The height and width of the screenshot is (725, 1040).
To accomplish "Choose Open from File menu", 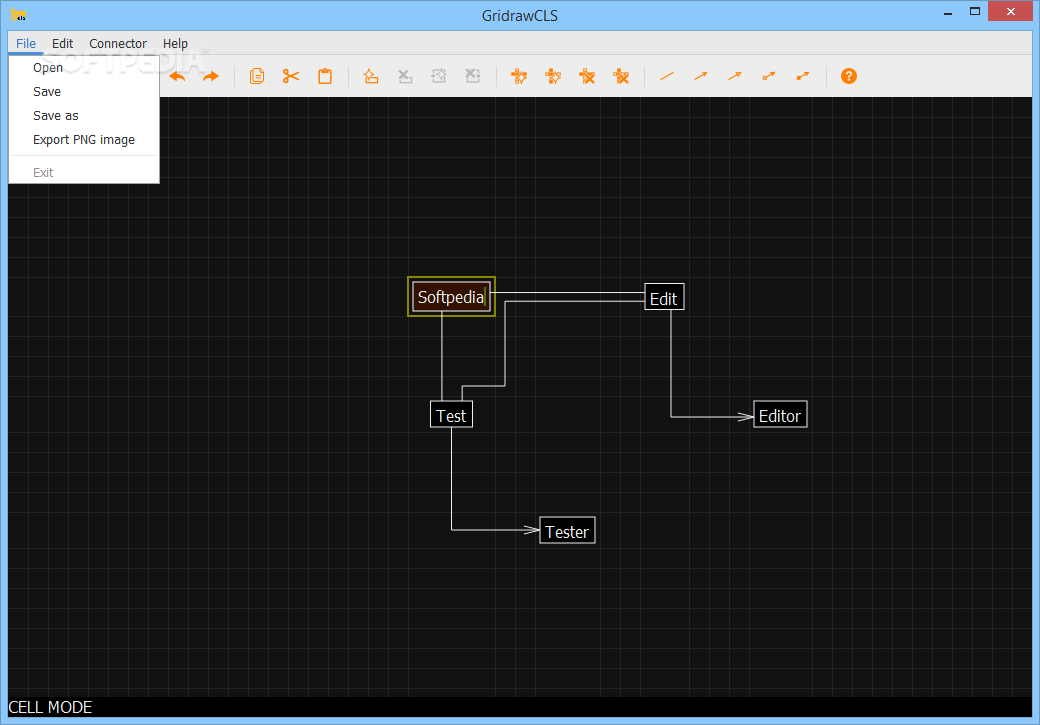I will click(84, 68).
